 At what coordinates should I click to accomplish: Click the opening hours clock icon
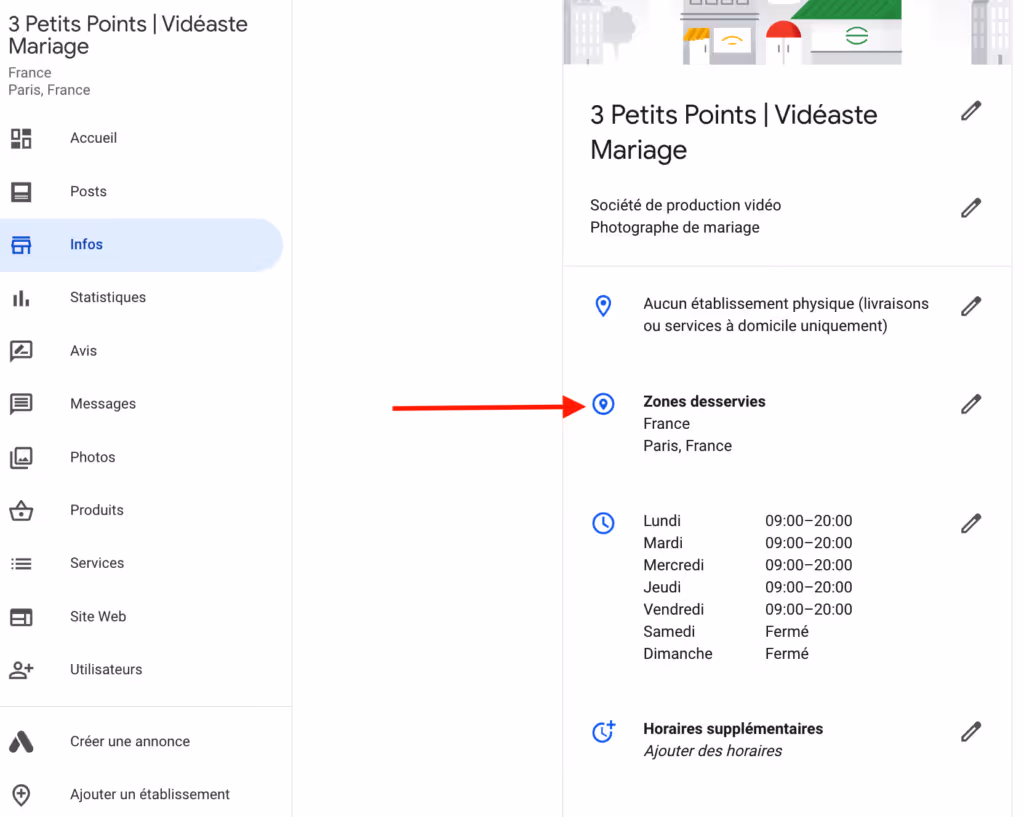[x=603, y=523]
